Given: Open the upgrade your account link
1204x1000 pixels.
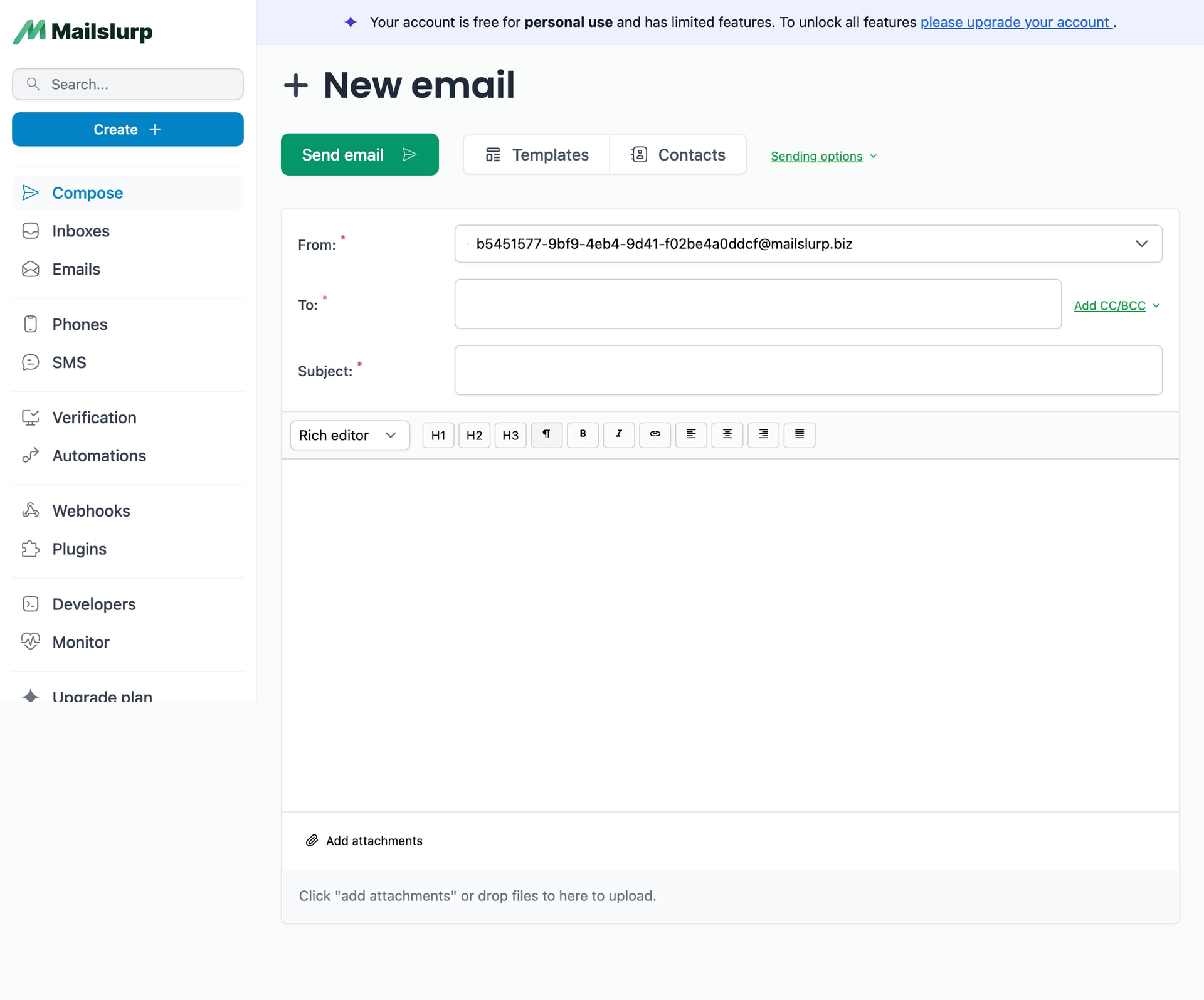Looking at the screenshot, I should 1016,23.
